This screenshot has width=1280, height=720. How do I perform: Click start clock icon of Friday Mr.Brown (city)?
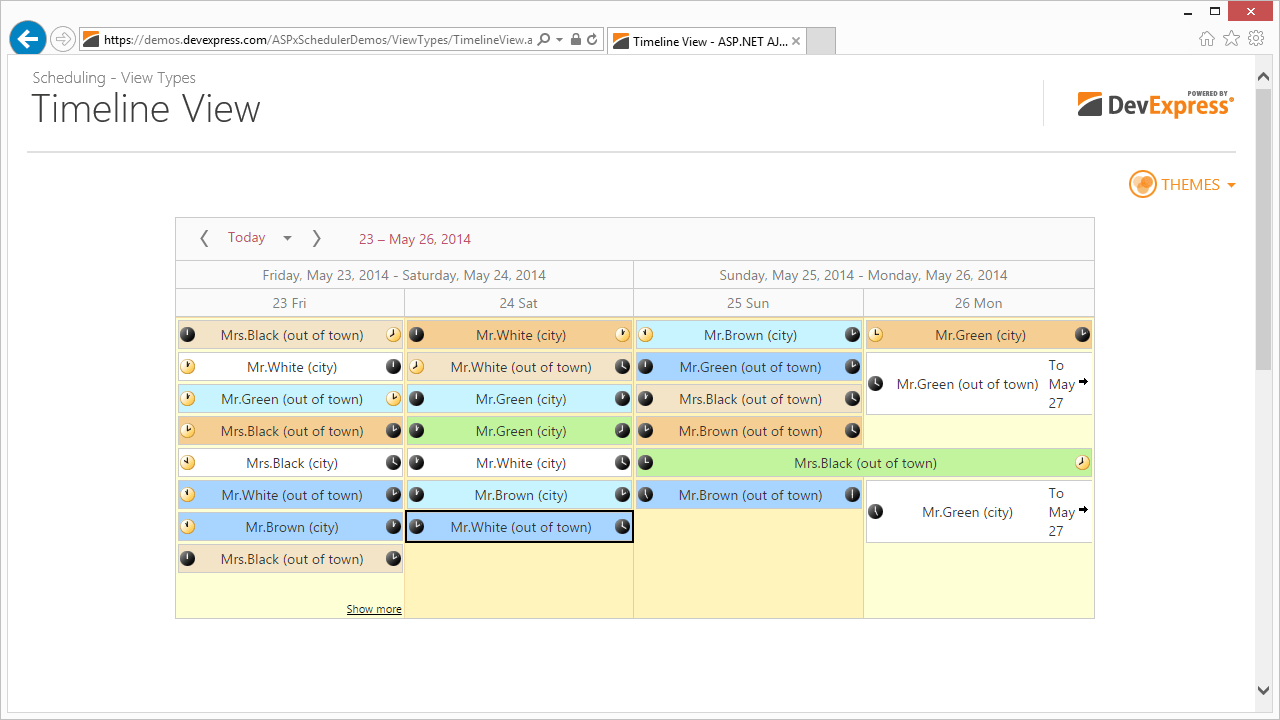[x=187, y=527]
